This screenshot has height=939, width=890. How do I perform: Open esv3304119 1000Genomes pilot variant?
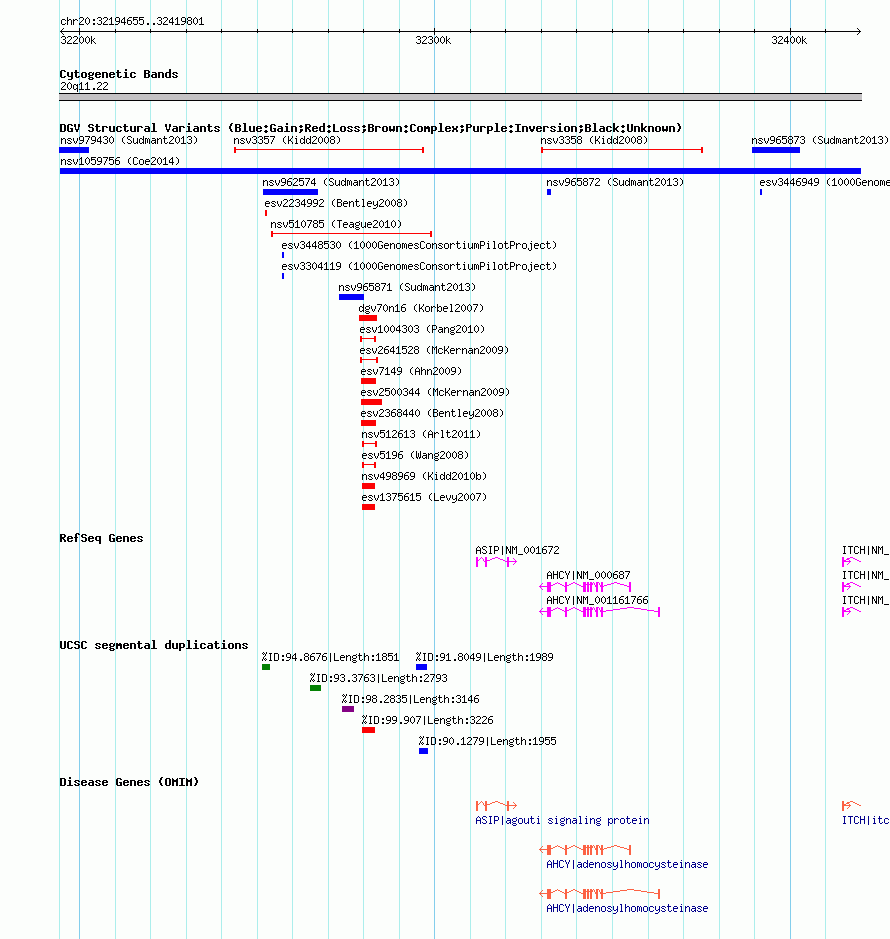pyautogui.click(x=419, y=266)
